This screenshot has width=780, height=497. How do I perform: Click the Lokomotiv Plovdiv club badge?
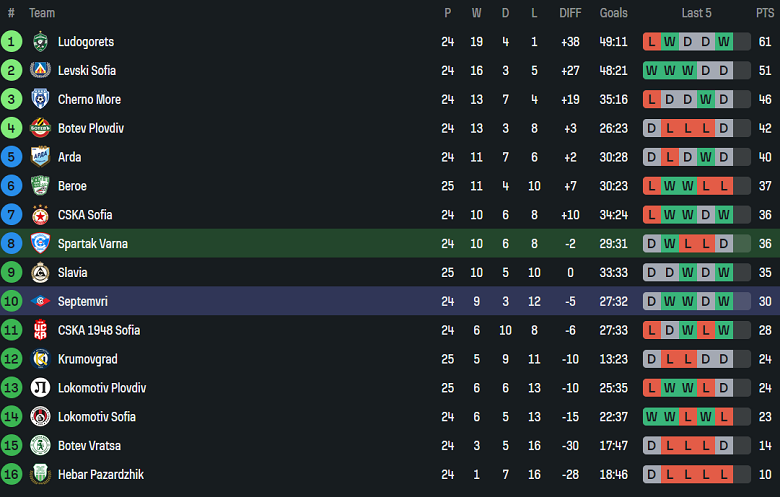pyautogui.click(x=40, y=388)
